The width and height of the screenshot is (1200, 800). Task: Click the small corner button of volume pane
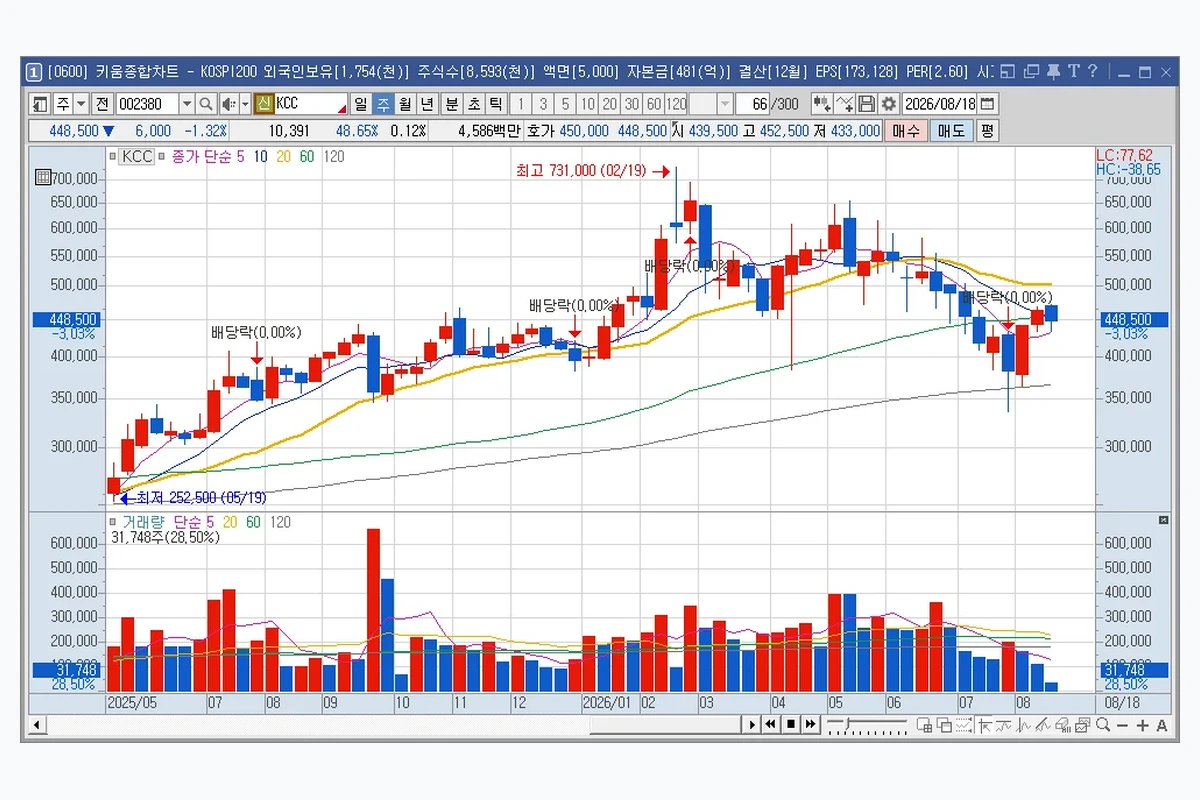(x=1162, y=521)
